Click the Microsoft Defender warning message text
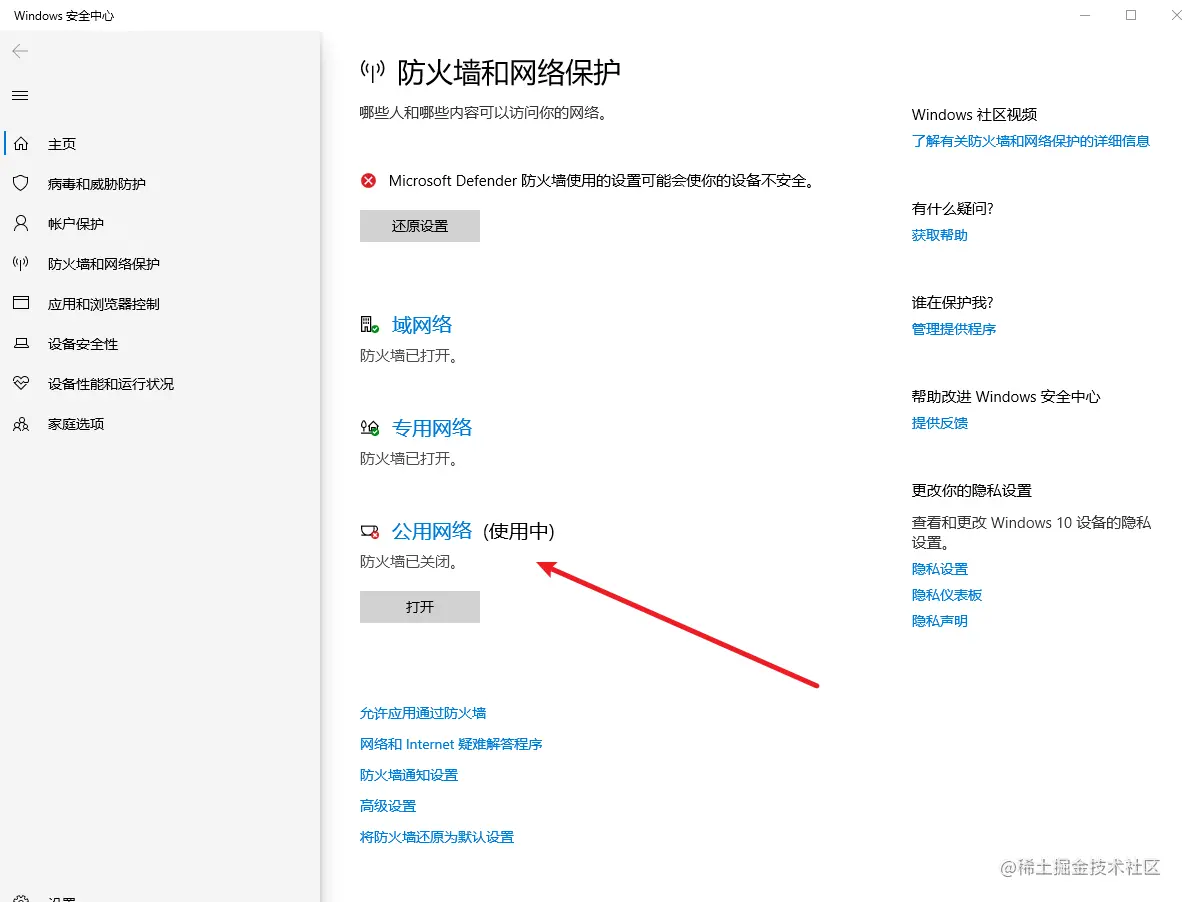Screen dimensions: 1185x902 point(602,181)
